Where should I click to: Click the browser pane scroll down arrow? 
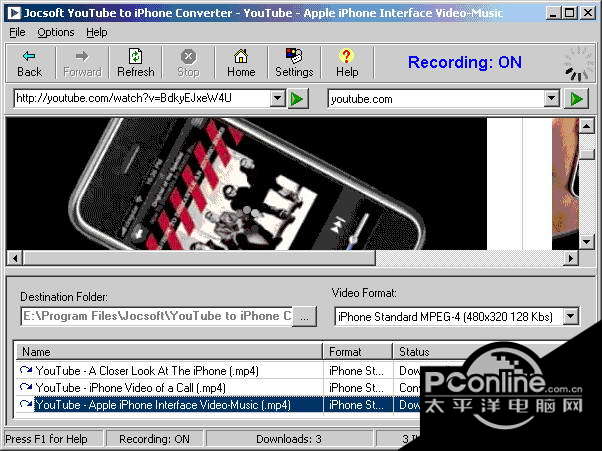pyautogui.click(x=587, y=242)
